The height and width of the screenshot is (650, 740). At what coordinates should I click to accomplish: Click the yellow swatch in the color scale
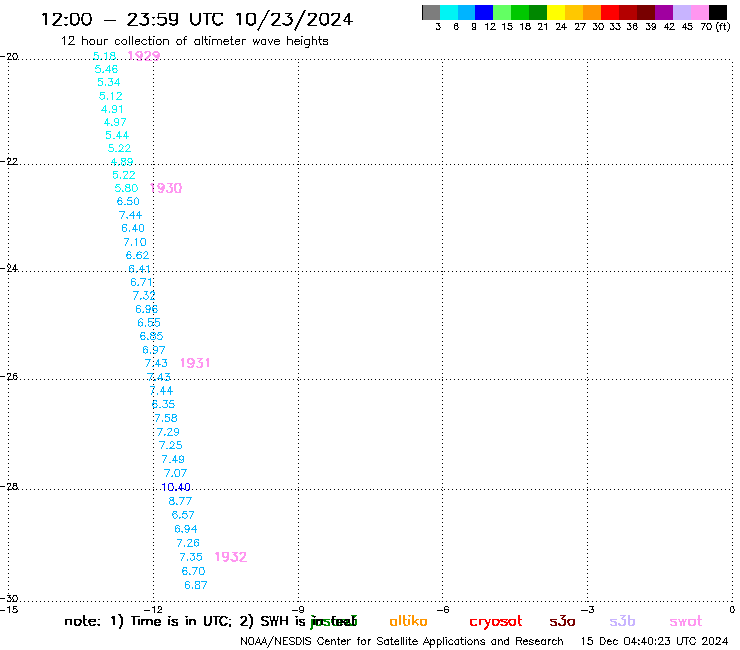click(x=555, y=12)
